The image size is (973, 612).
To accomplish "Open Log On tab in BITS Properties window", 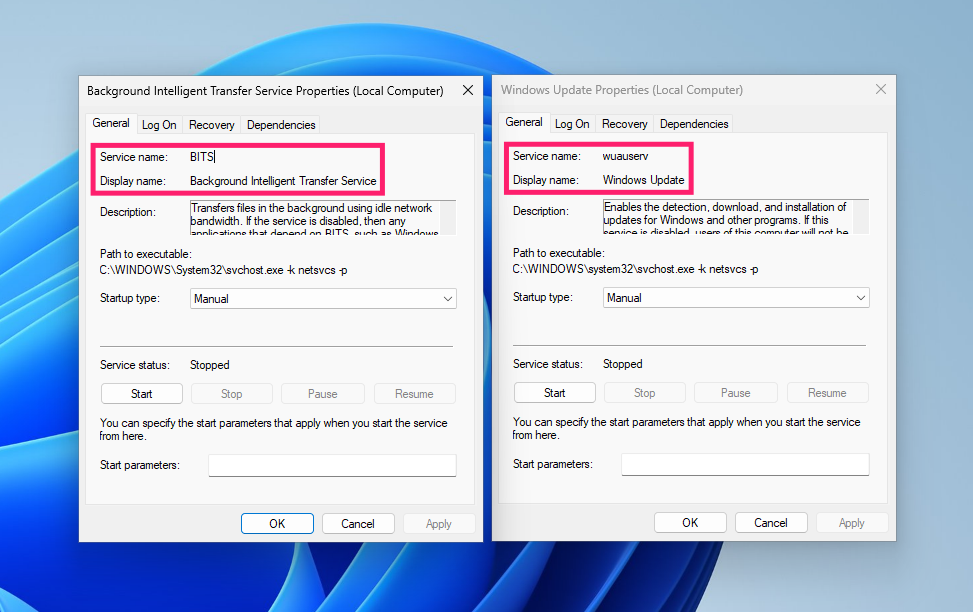I will 159,125.
